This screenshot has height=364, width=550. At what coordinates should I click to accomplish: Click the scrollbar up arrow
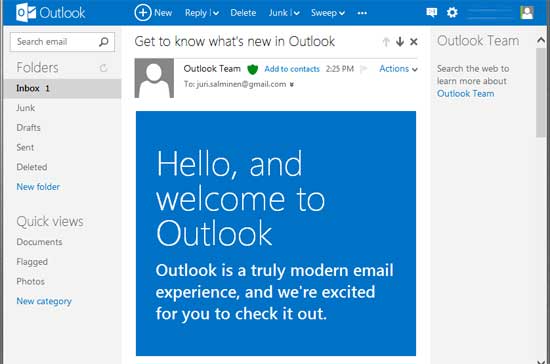coord(541,41)
